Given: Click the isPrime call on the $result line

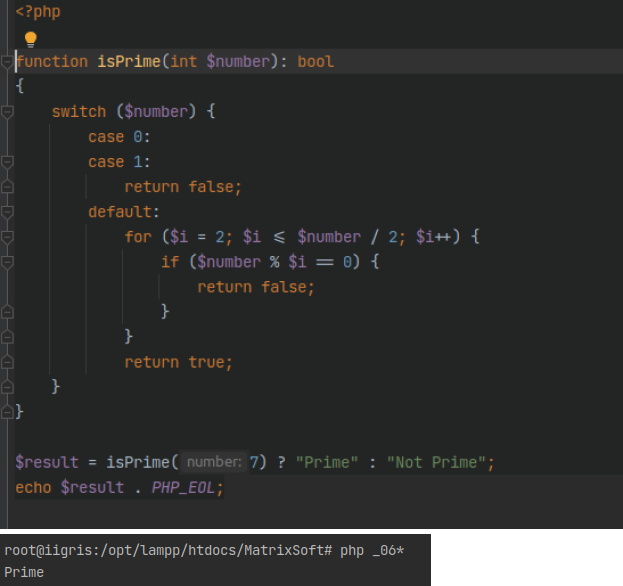Looking at the screenshot, I should [x=138, y=462].
